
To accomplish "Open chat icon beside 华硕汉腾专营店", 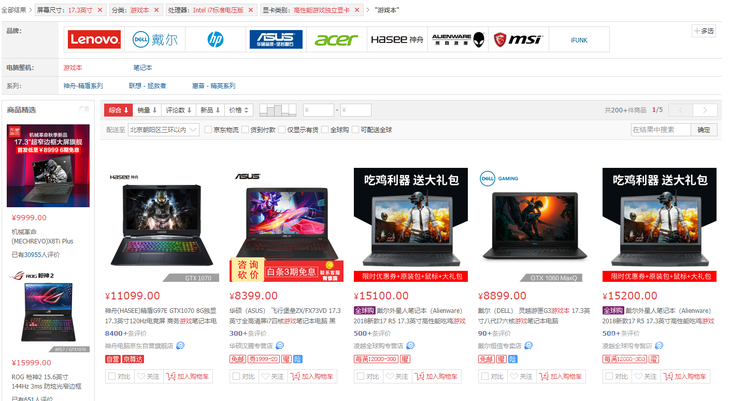I will (x=280, y=346).
